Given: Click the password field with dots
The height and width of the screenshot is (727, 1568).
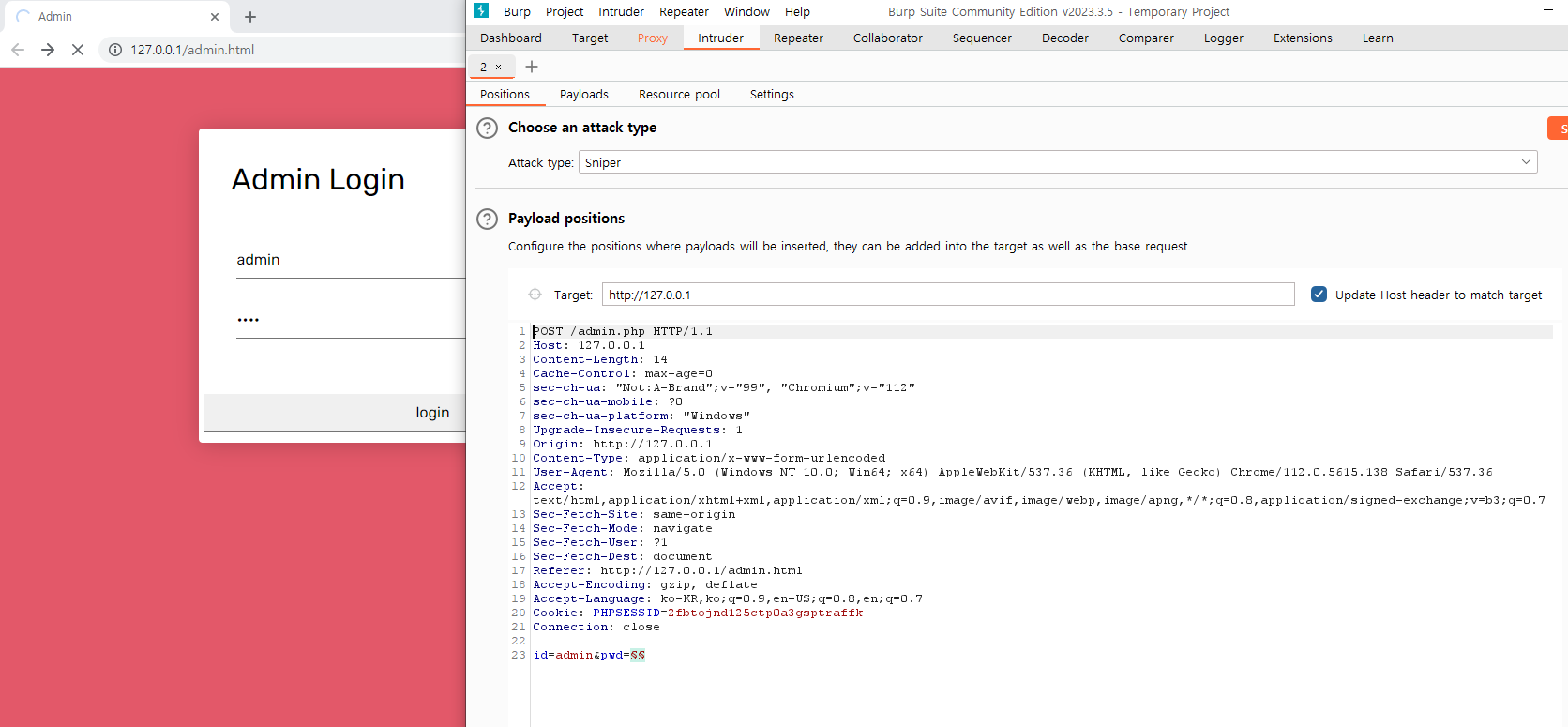Looking at the screenshot, I should (351, 320).
